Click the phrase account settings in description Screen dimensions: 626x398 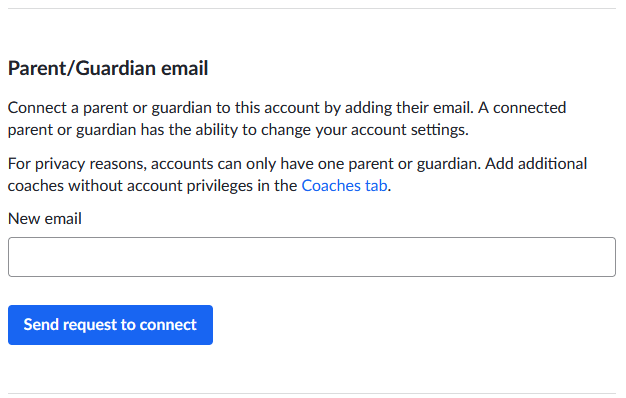tap(409, 130)
